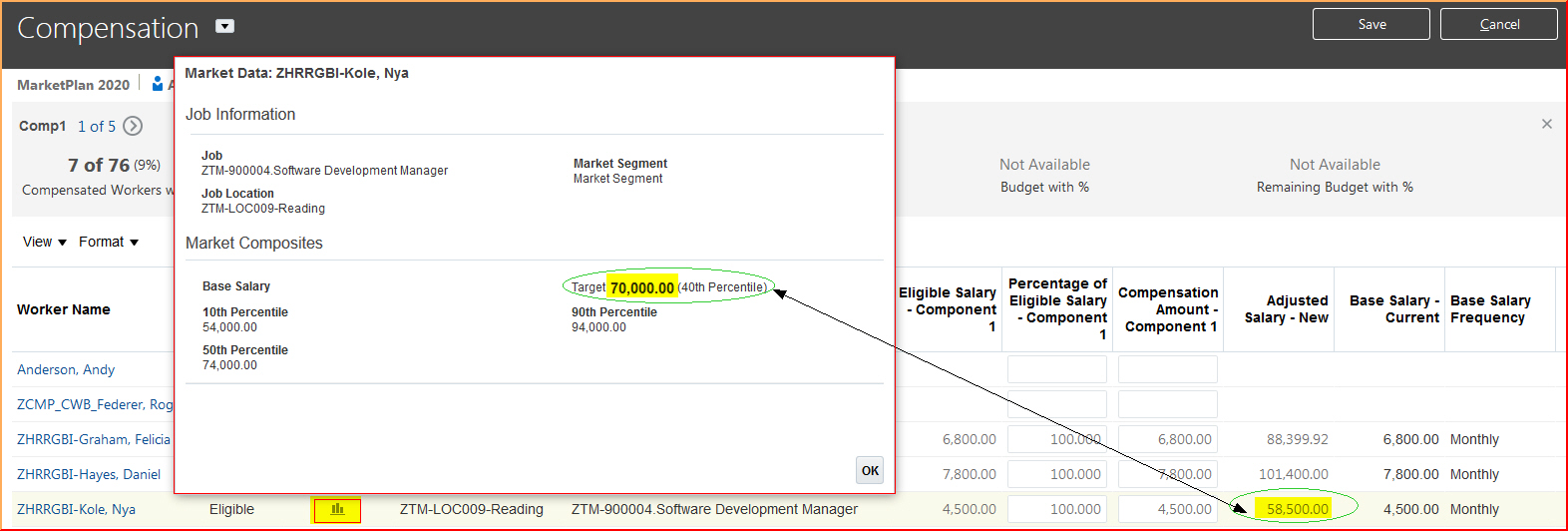
Task: Click Eligible status in Kole, Nya row
Action: [x=231, y=509]
